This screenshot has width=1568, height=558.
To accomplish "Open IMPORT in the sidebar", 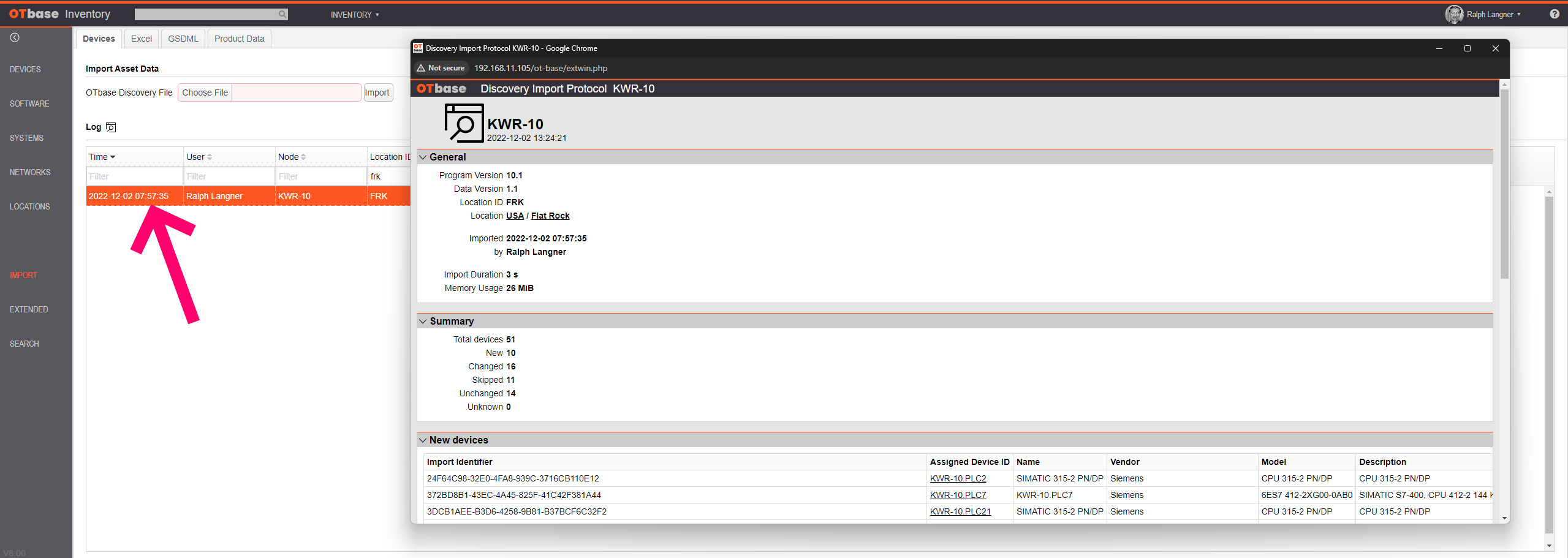I will click(x=23, y=275).
